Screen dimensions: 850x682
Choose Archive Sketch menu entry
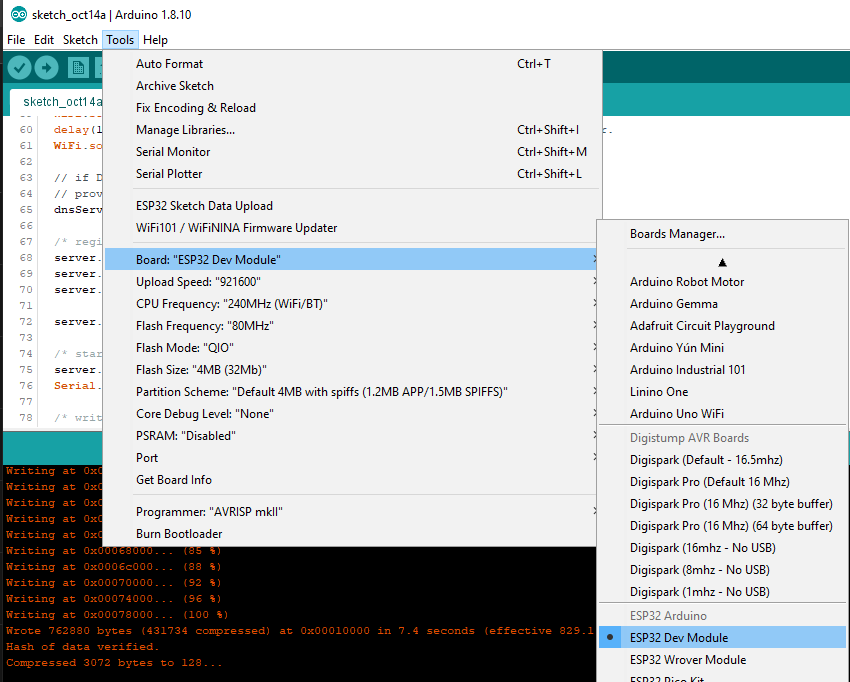(352, 86)
